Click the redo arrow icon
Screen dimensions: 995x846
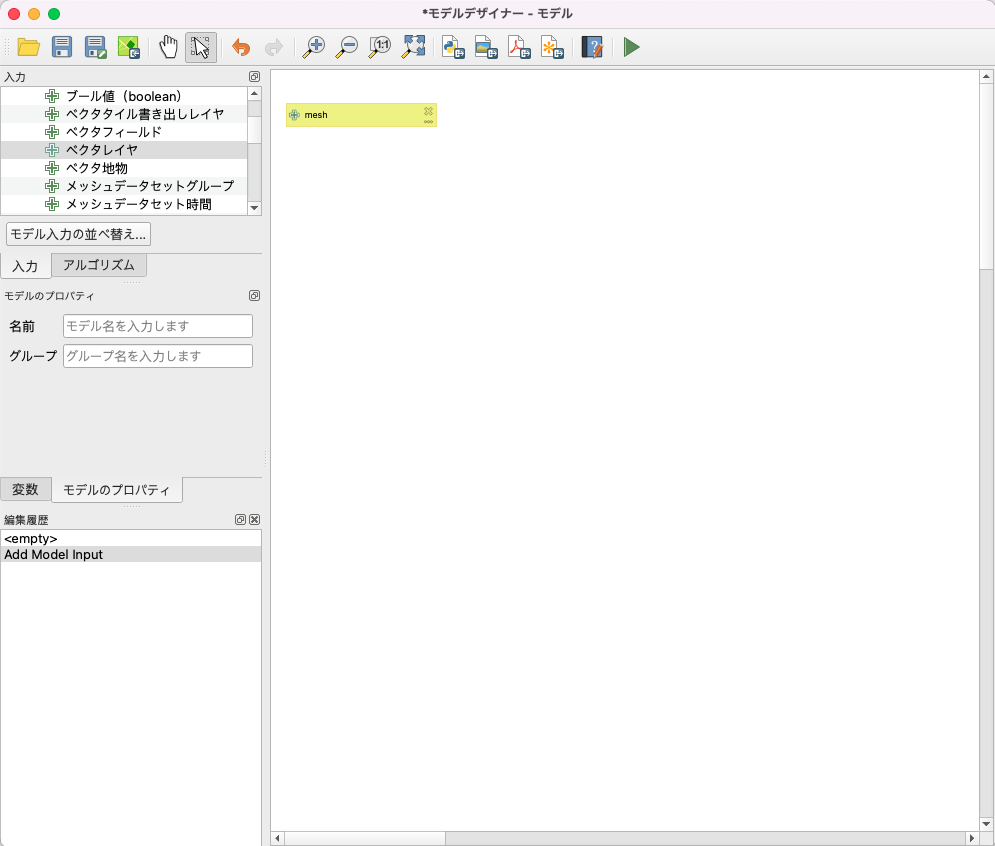point(273,47)
